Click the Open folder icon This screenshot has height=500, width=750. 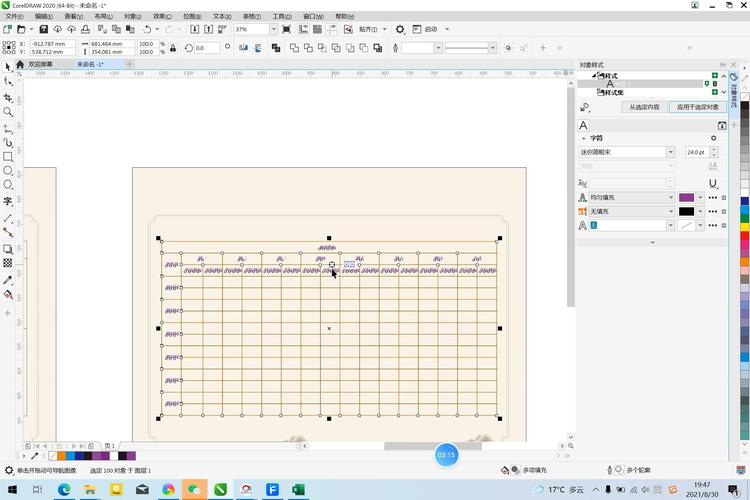pyautogui.click(x=21, y=29)
